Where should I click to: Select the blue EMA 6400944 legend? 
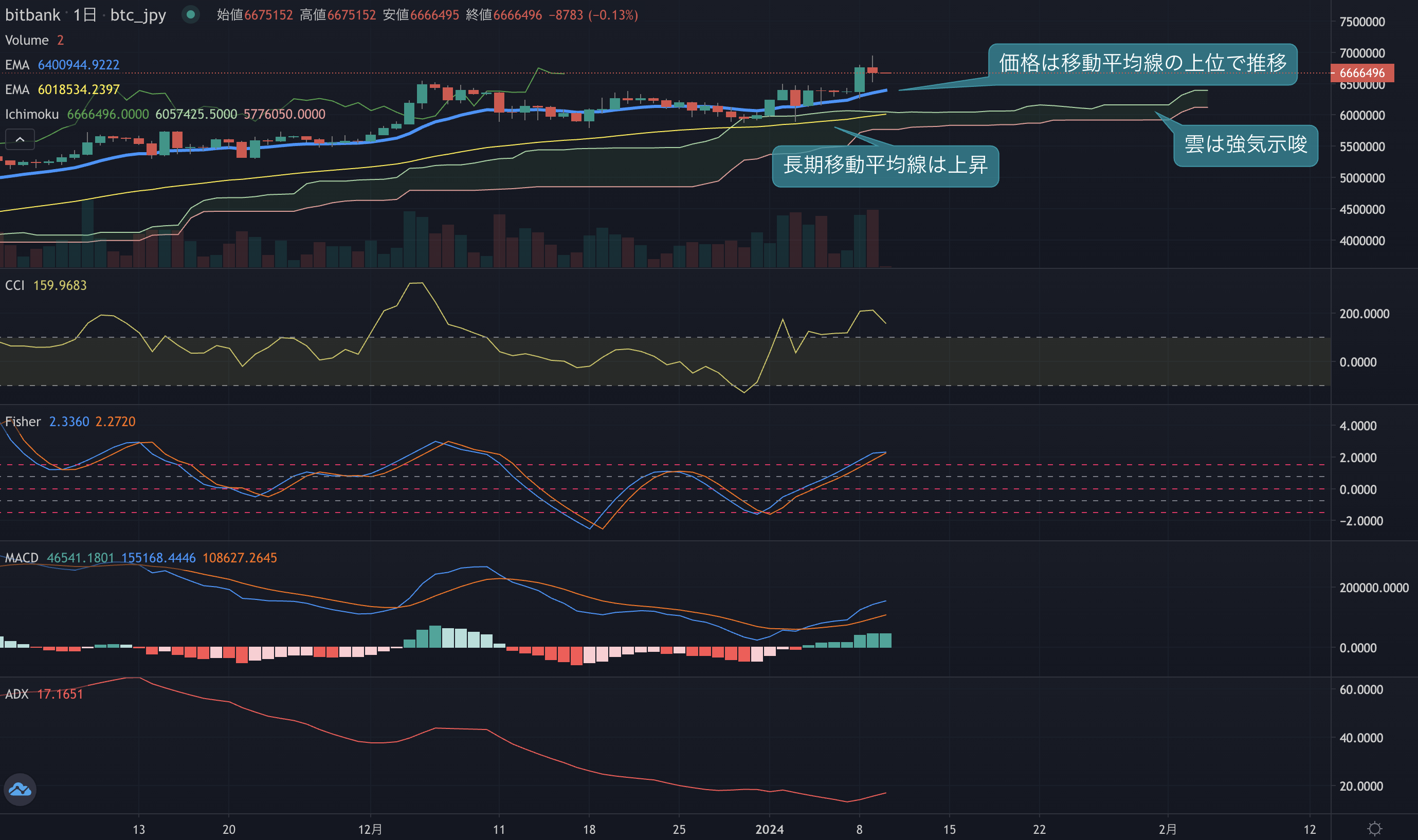coord(62,65)
